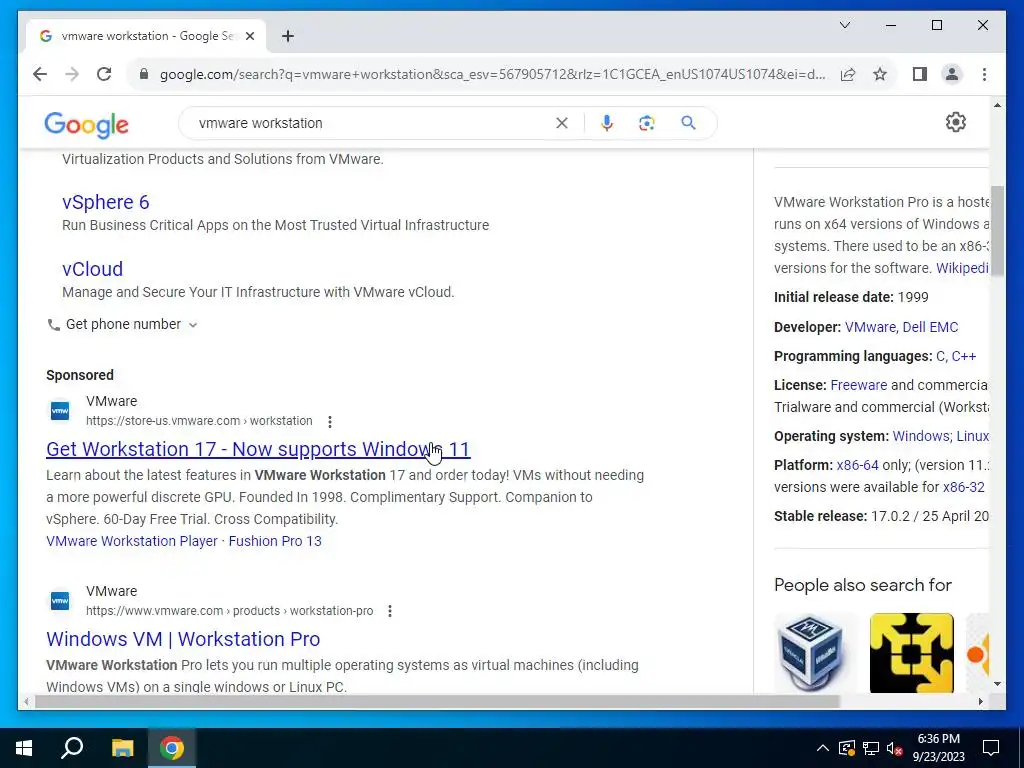Viewport: 1024px width, 768px height.
Task: Click the forward navigation arrow
Action: (x=72, y=74)
